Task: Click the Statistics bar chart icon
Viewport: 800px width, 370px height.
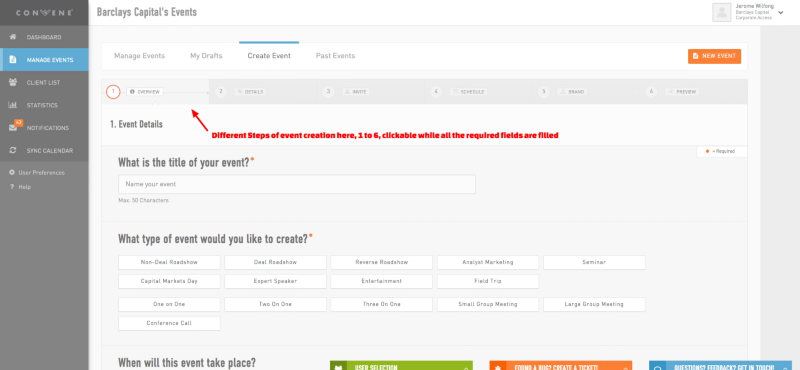Action: (13, 105)
